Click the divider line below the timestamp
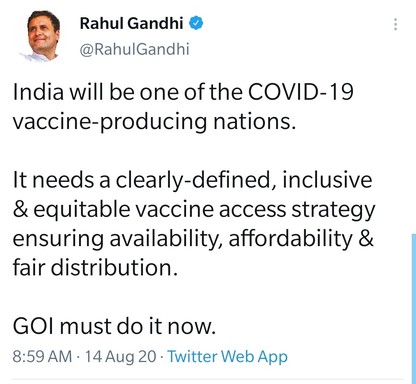 (x=208, y=379)
